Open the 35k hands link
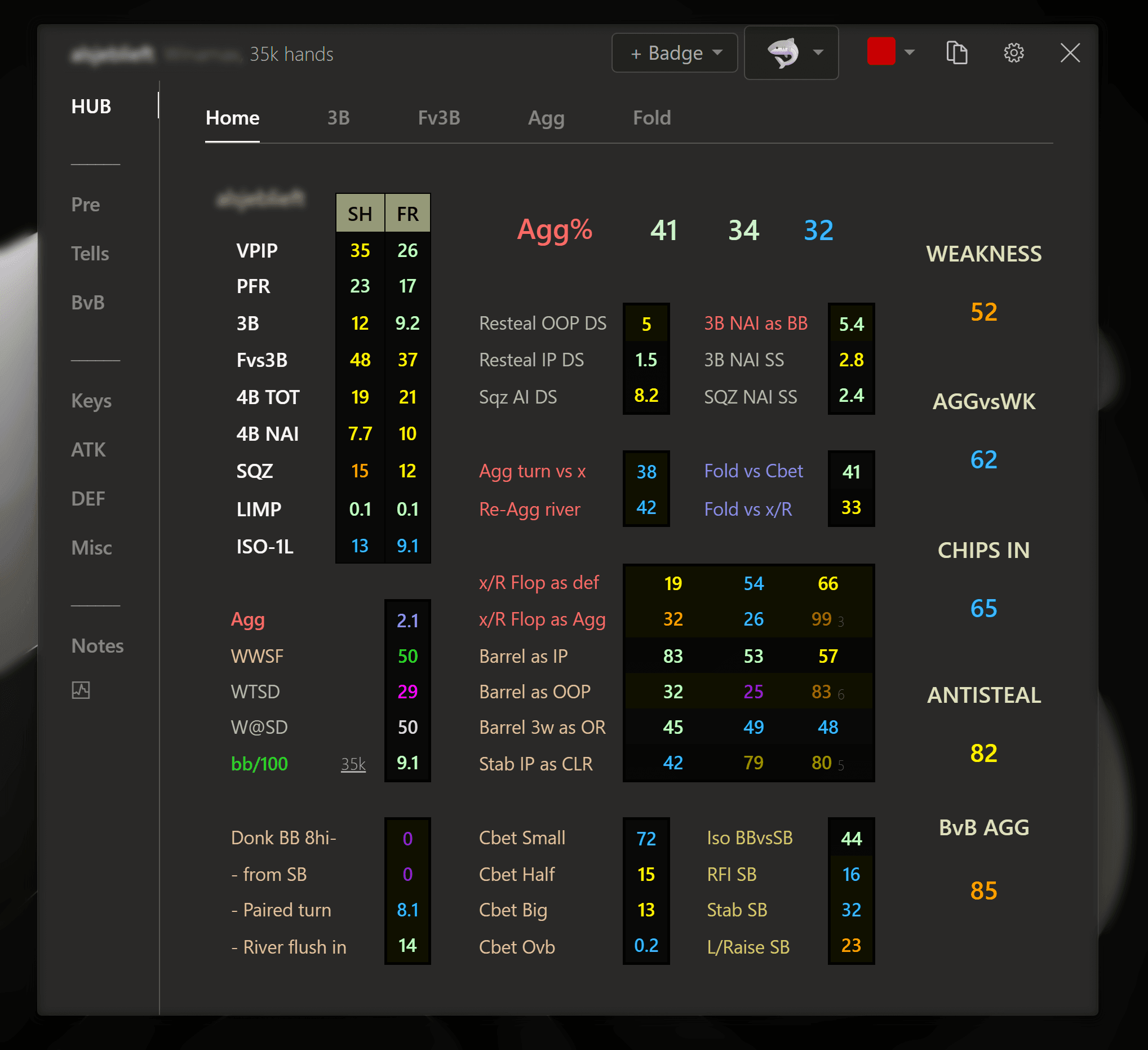The width and height of the screenshot is (1148, 1050). pyautogui.click(x=353, y=764)
